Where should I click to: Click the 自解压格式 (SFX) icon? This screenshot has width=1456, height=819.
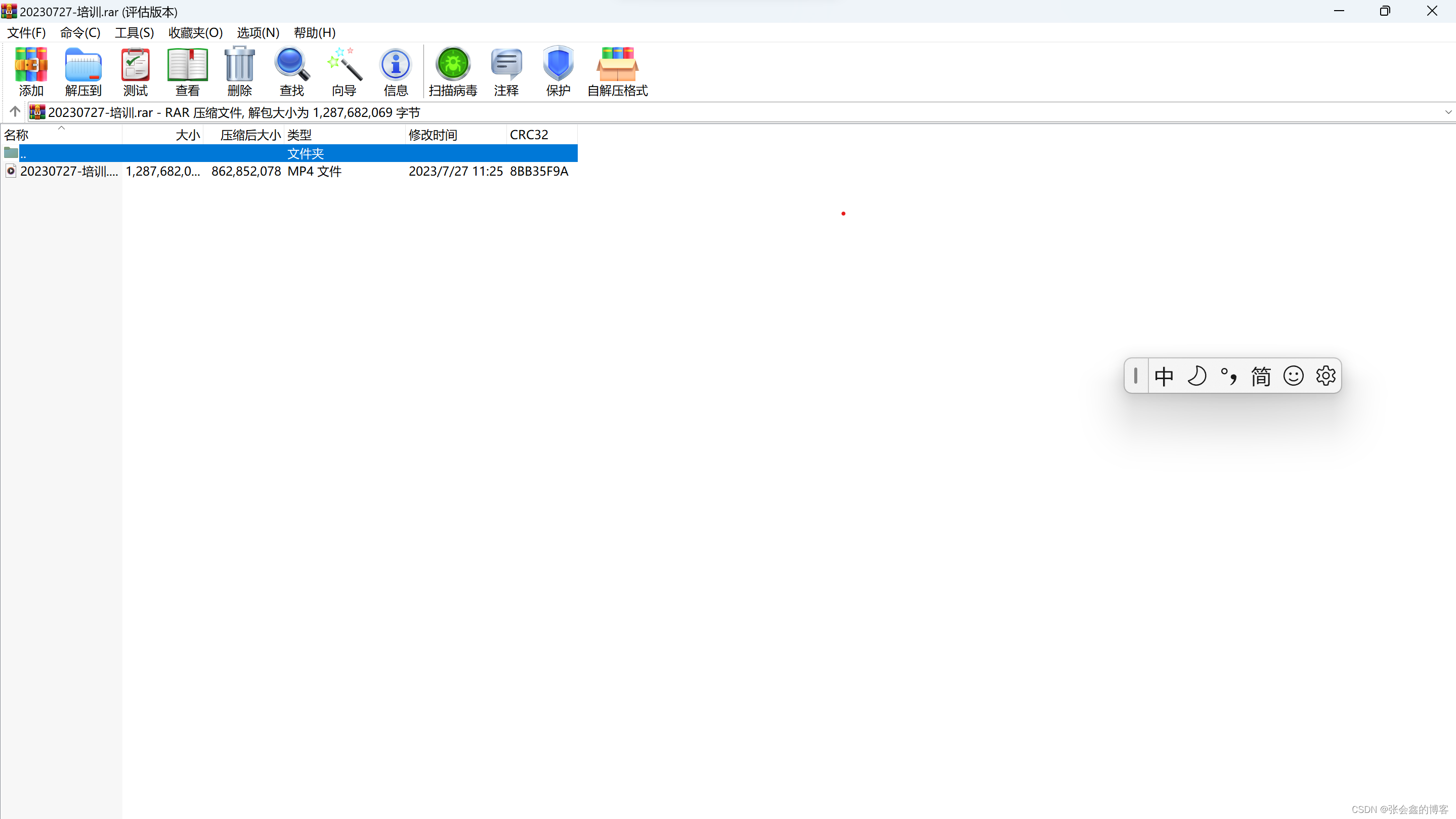point(617,72)
